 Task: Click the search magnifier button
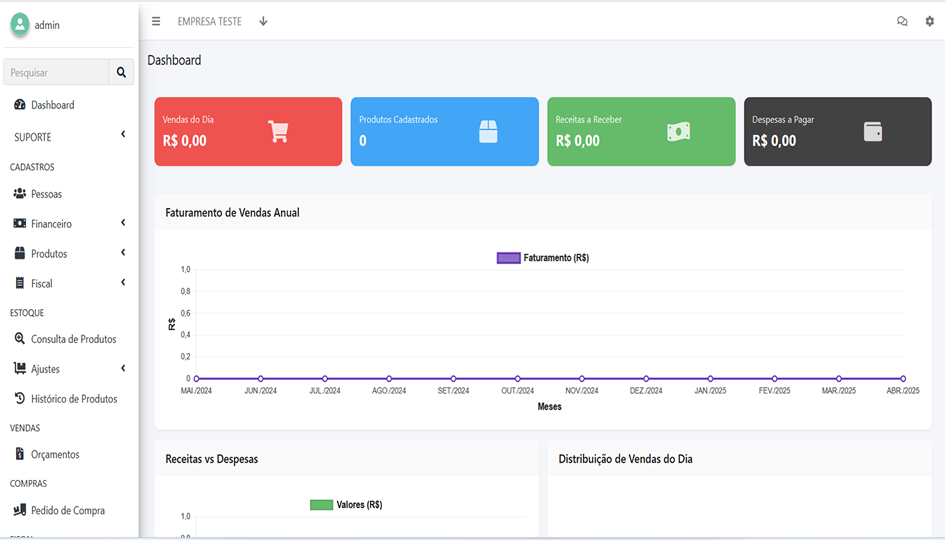[x=121, y=72]
